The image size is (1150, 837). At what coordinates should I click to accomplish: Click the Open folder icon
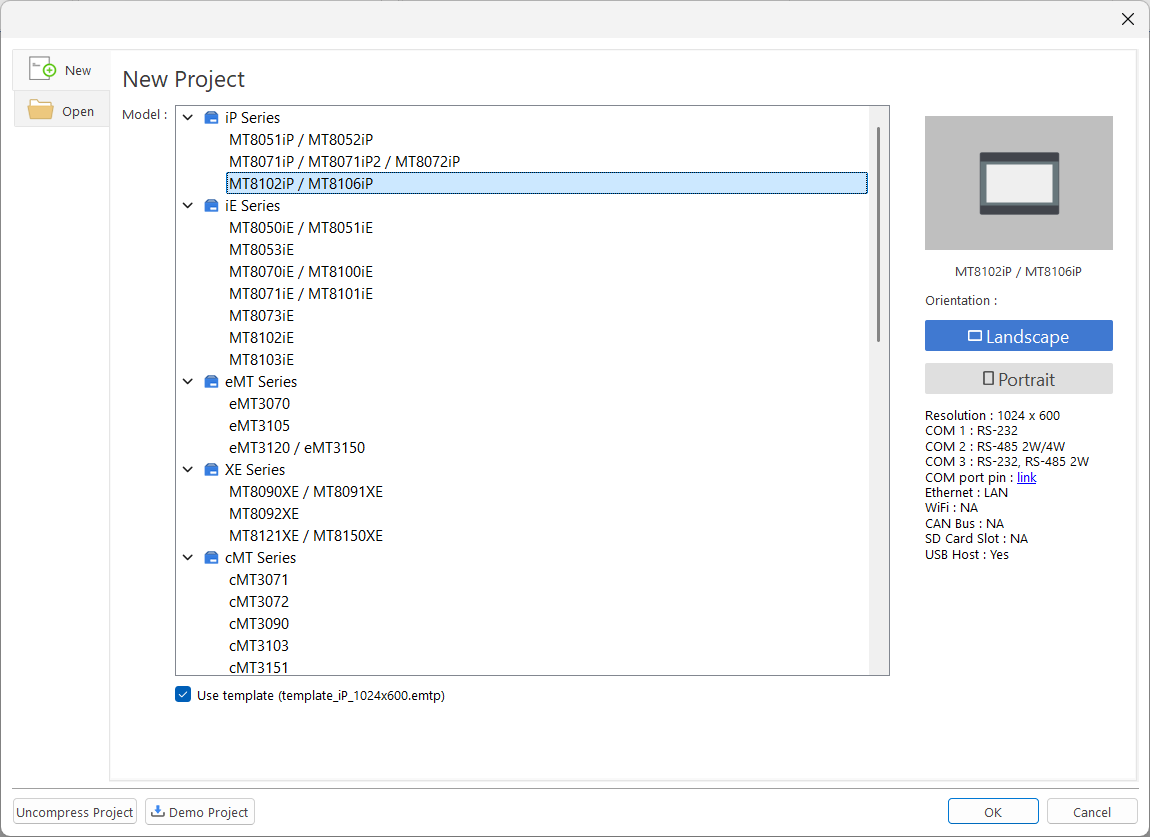point(40,110)
